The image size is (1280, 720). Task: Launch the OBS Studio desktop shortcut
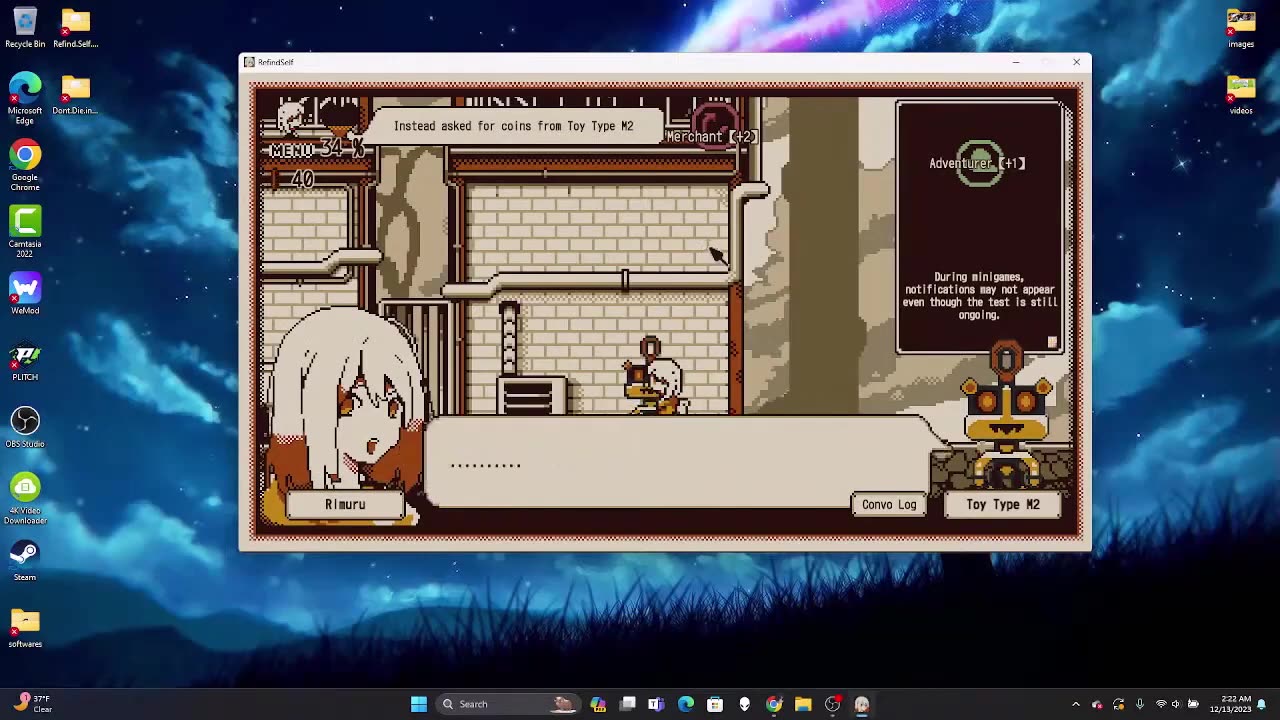[x=25, y=428]
